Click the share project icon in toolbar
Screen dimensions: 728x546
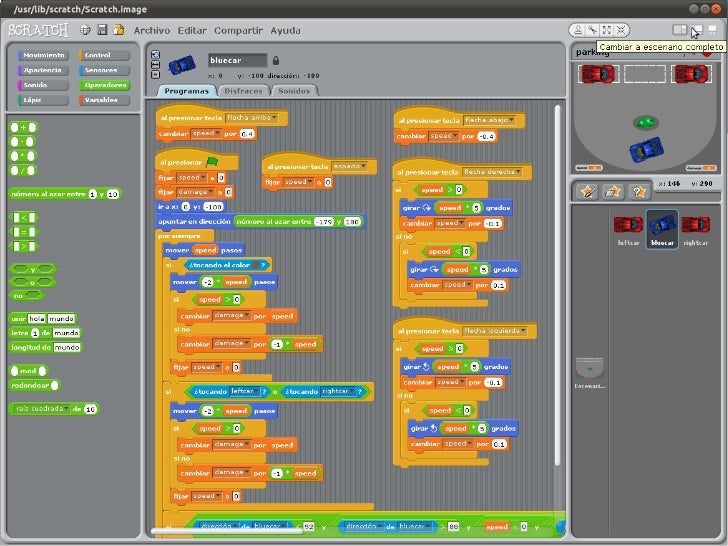[119, 30]
